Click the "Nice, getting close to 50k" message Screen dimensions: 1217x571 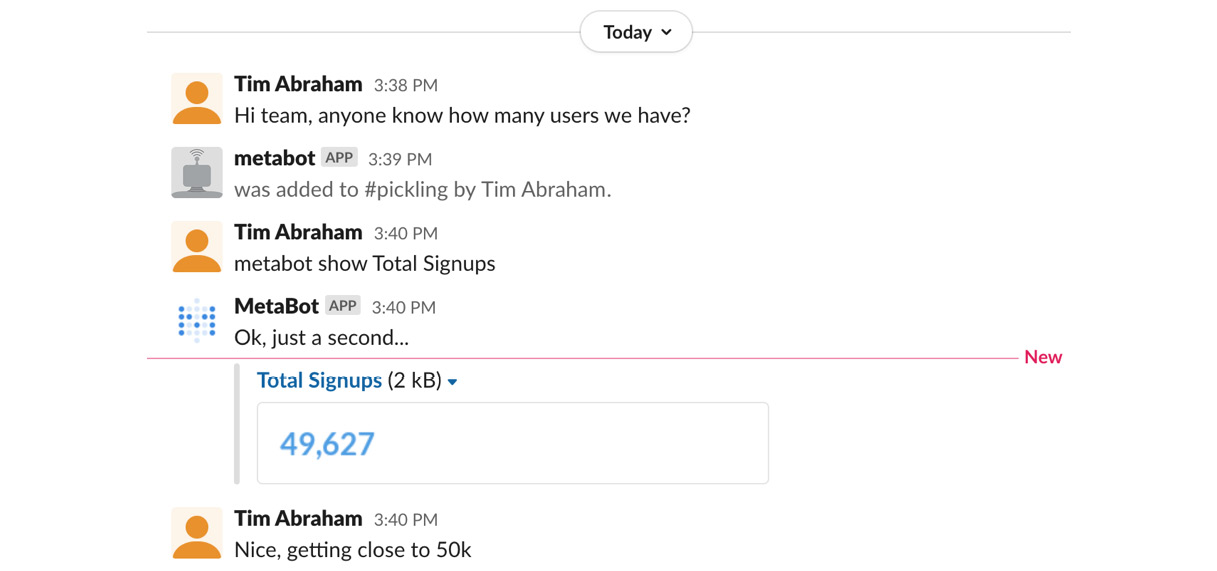coord(353,550)
